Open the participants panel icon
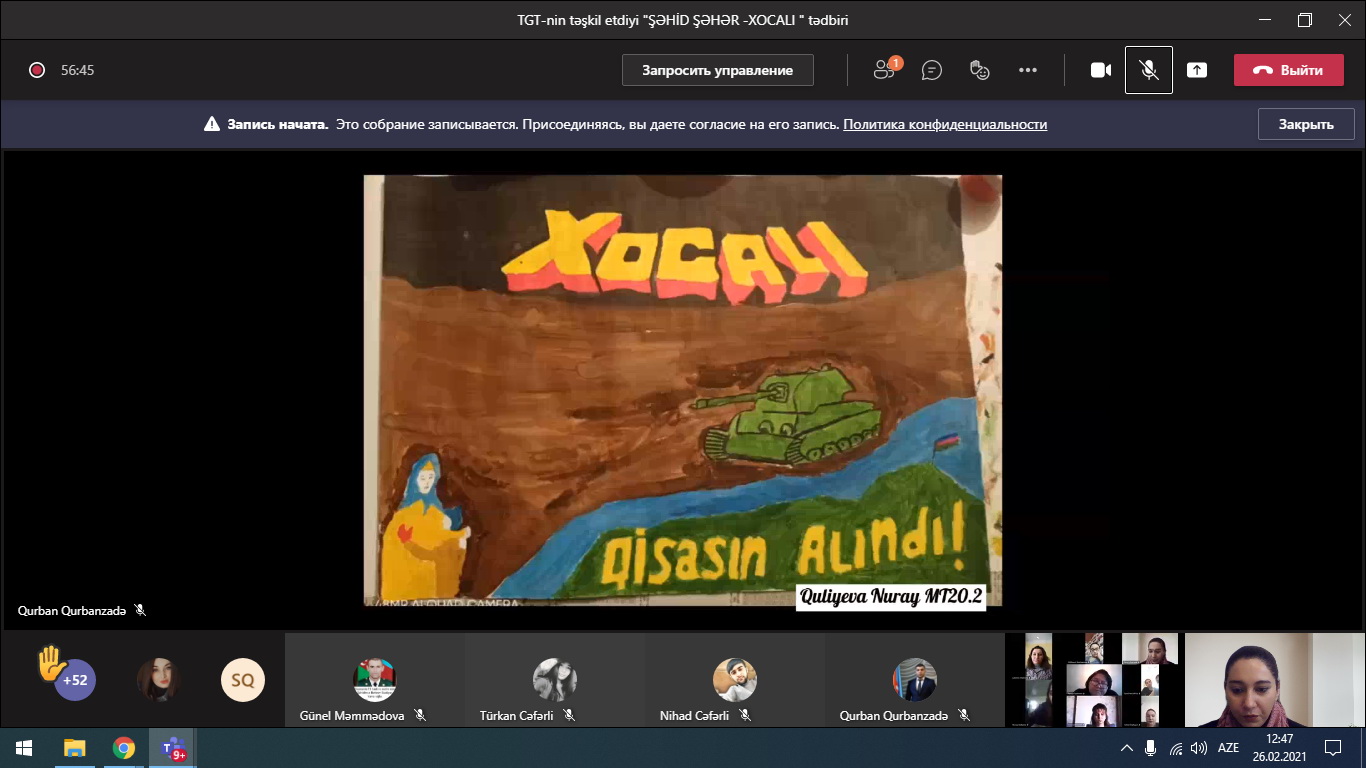This screenshot has width=1366, height=768. (x=884, y=70)
